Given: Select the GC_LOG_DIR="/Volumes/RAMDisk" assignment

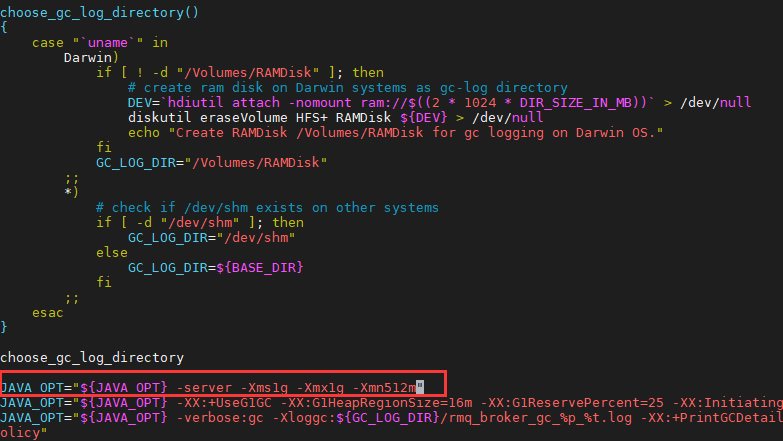Looking at the screenshot, I should 212,162.
